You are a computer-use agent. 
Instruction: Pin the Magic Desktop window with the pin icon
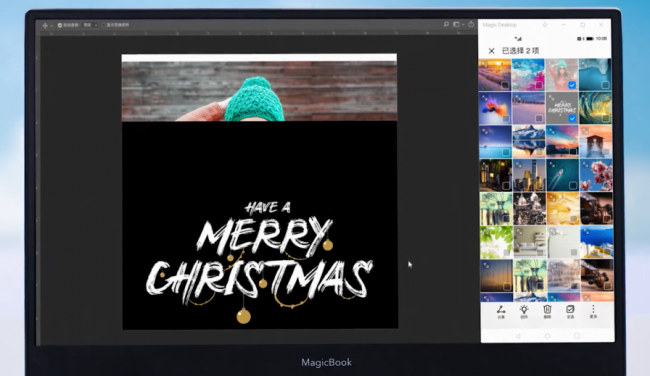[x=545, y=25]
